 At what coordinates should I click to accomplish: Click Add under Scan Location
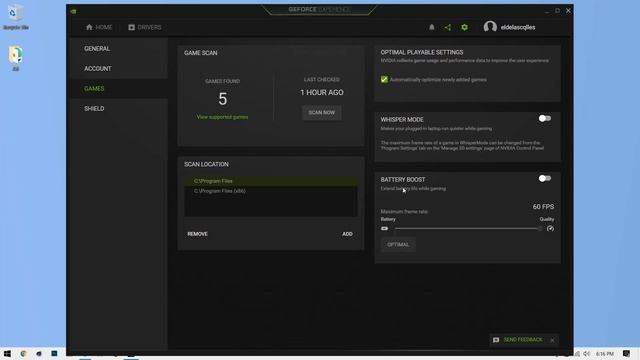click(347, 234)
